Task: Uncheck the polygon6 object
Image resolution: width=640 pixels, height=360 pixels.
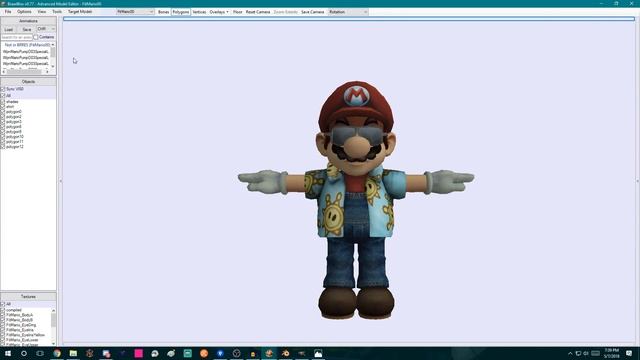Action: (x=3, y=127)
